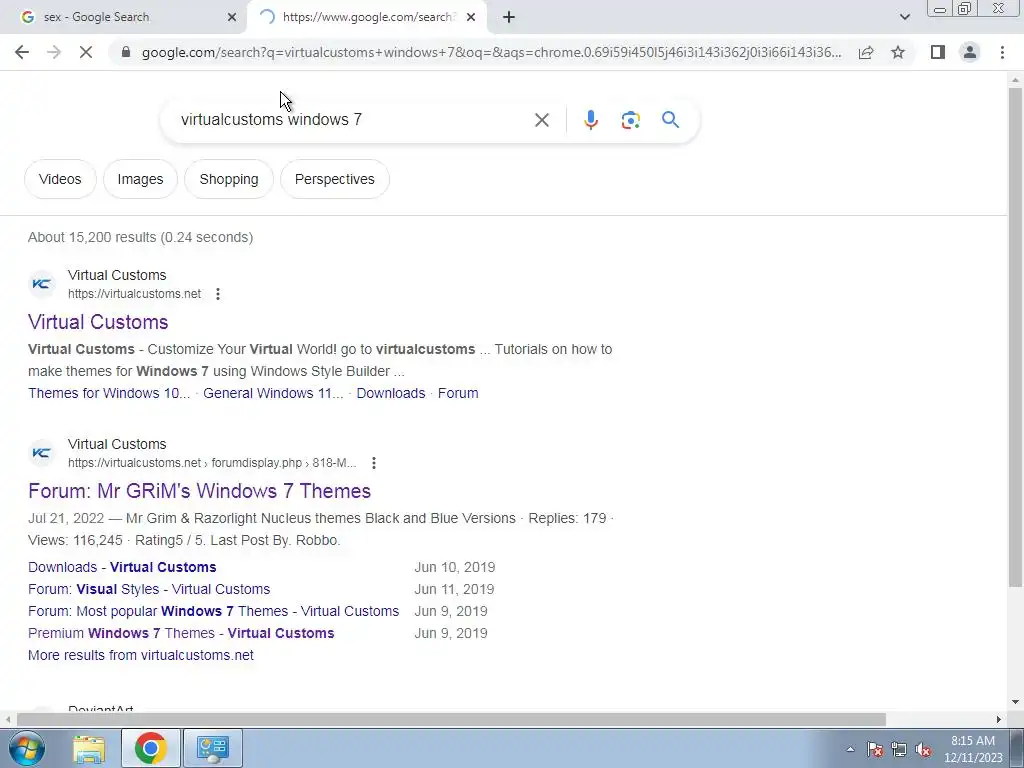Click Jun 10, 2019 date text
This screenshot has height=768, width=1024.
pos(455,567)
